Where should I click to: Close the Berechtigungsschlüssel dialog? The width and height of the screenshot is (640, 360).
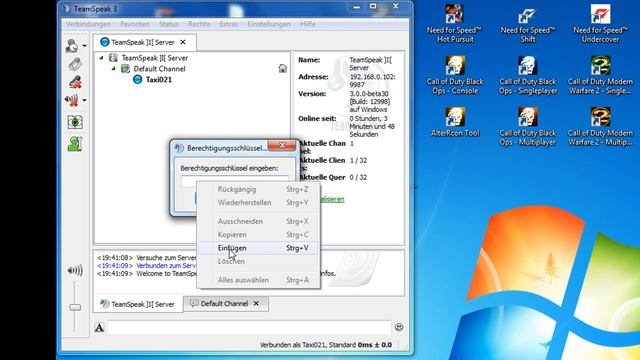click(282, 145)
